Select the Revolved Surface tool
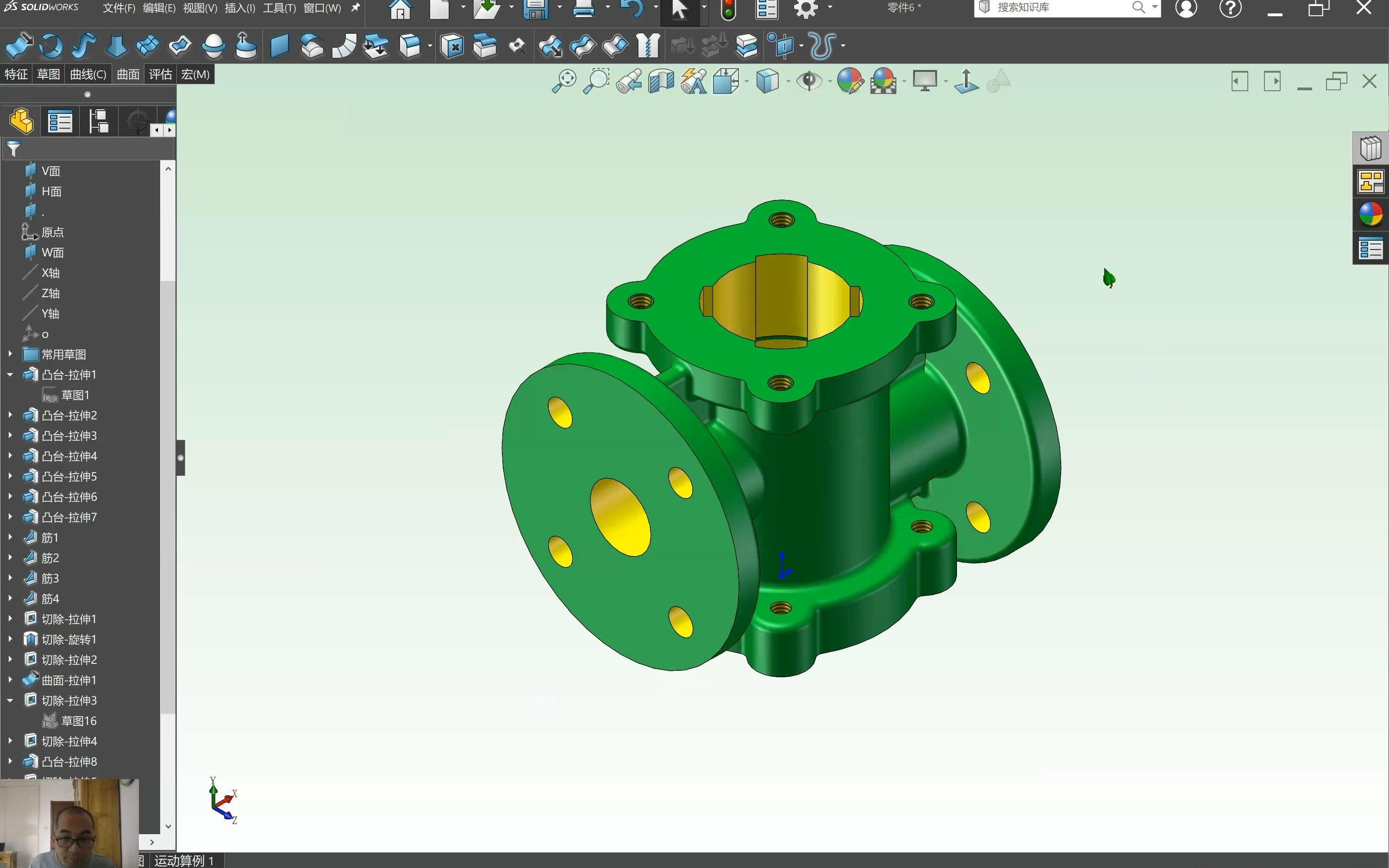 coord(51,46)
